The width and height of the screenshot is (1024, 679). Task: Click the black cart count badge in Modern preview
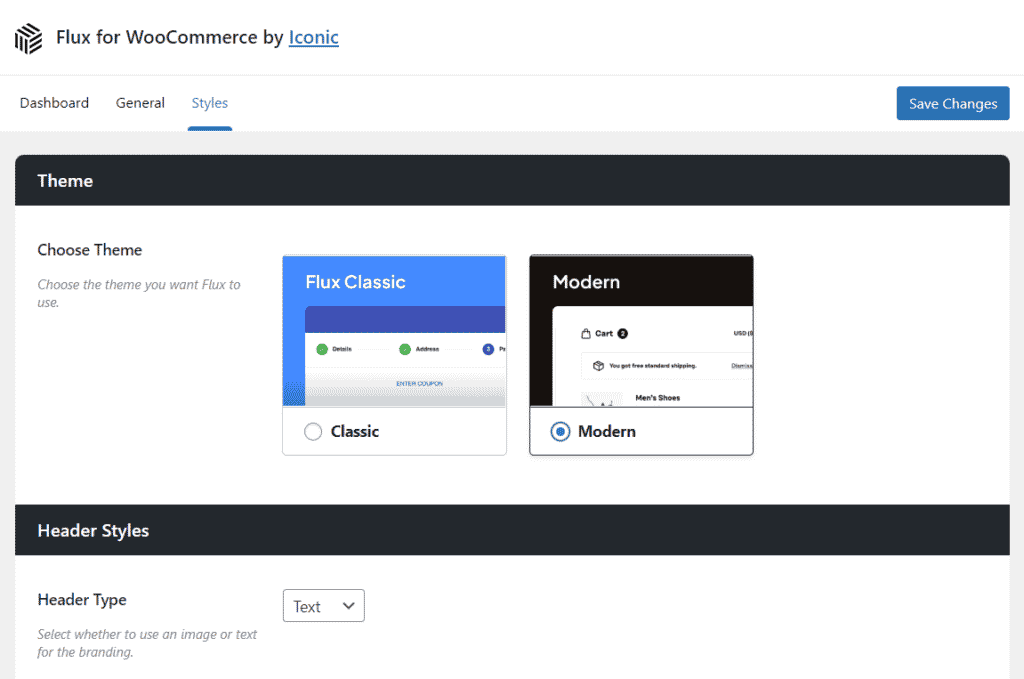pos(622,333)
